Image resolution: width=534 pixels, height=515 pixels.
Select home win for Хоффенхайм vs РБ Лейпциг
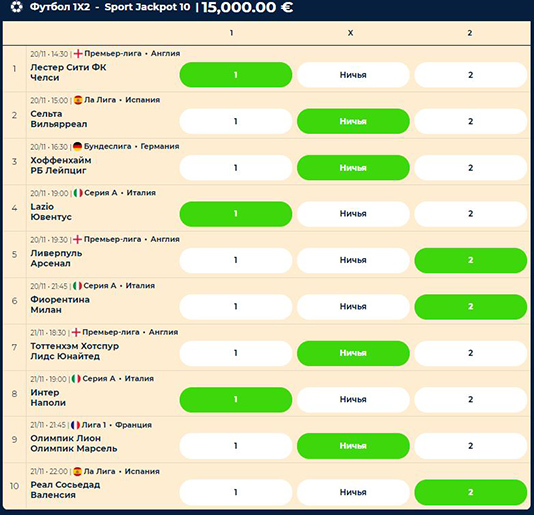tap(236, 168)
